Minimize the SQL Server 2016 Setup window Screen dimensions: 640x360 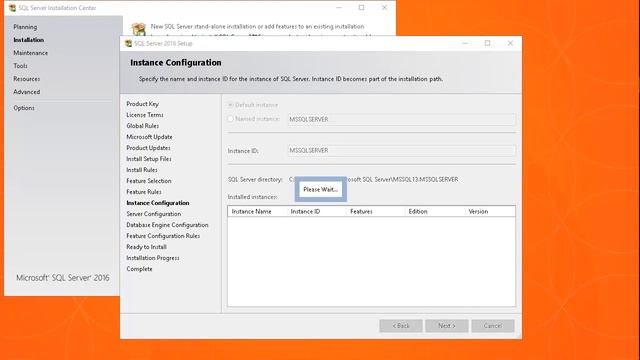click(x=465, y=43)
